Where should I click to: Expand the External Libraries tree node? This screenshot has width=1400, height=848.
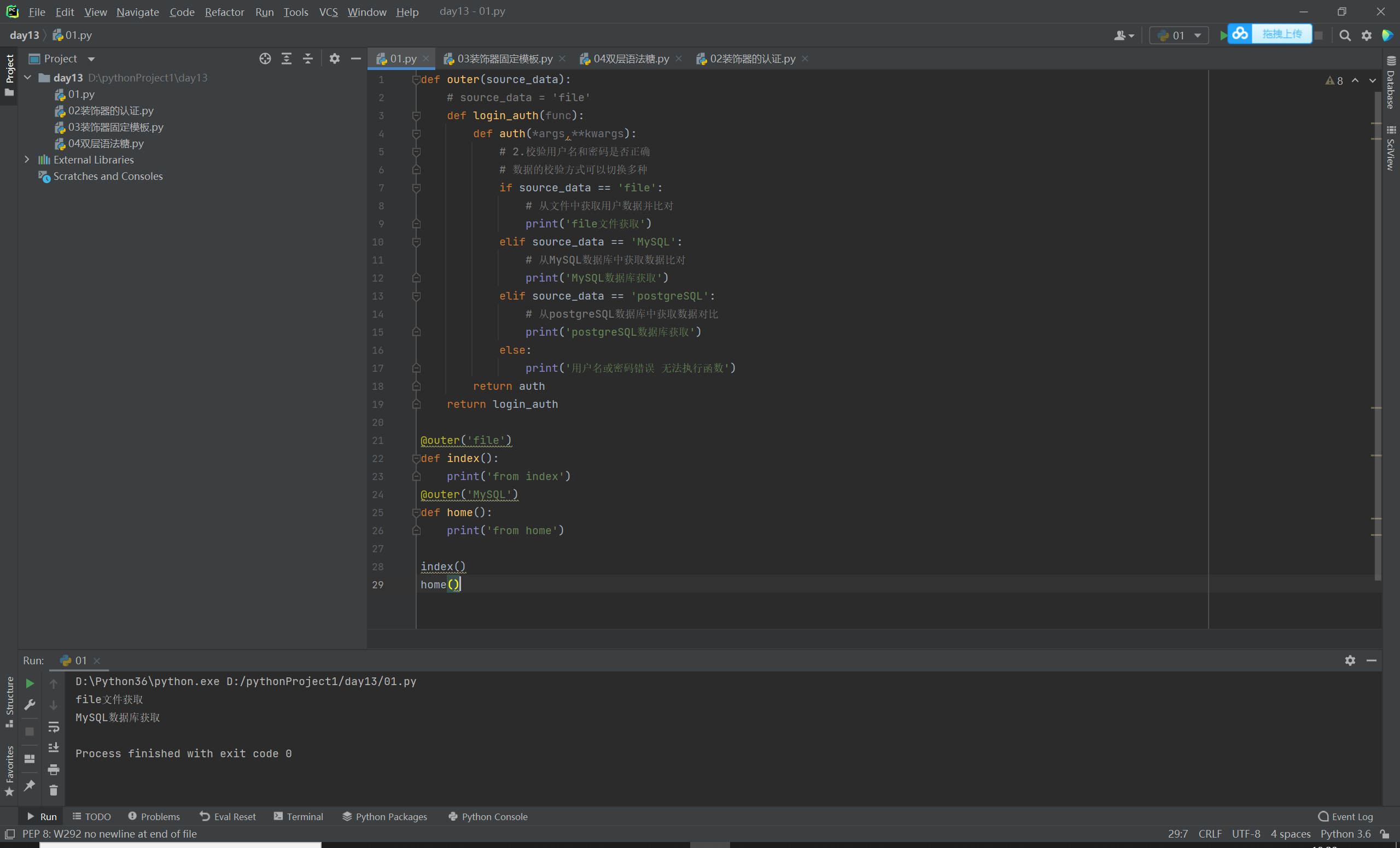click(x=27, y=160)
